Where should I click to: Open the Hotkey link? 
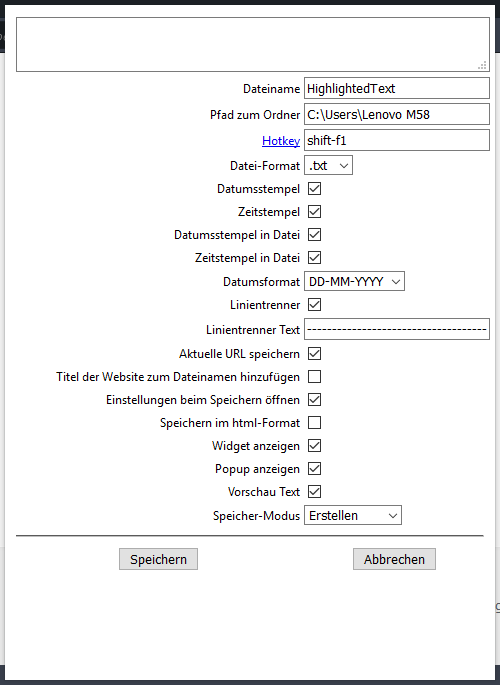click(x=281, y=141)
